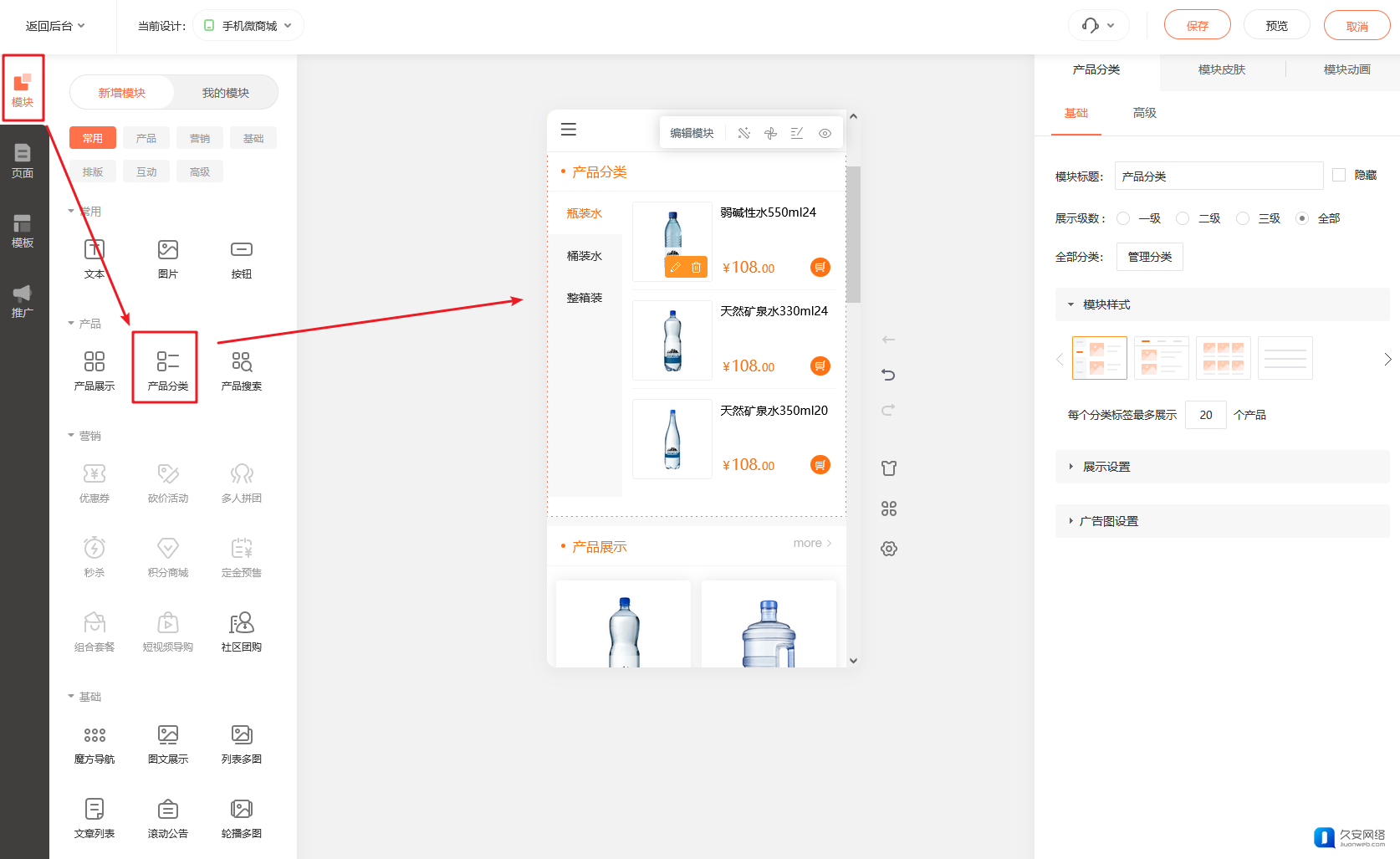The height and width of the screenshot is (859, 1400).
Task: Expand the 广告图设置 section
Action: [1108, 521]
